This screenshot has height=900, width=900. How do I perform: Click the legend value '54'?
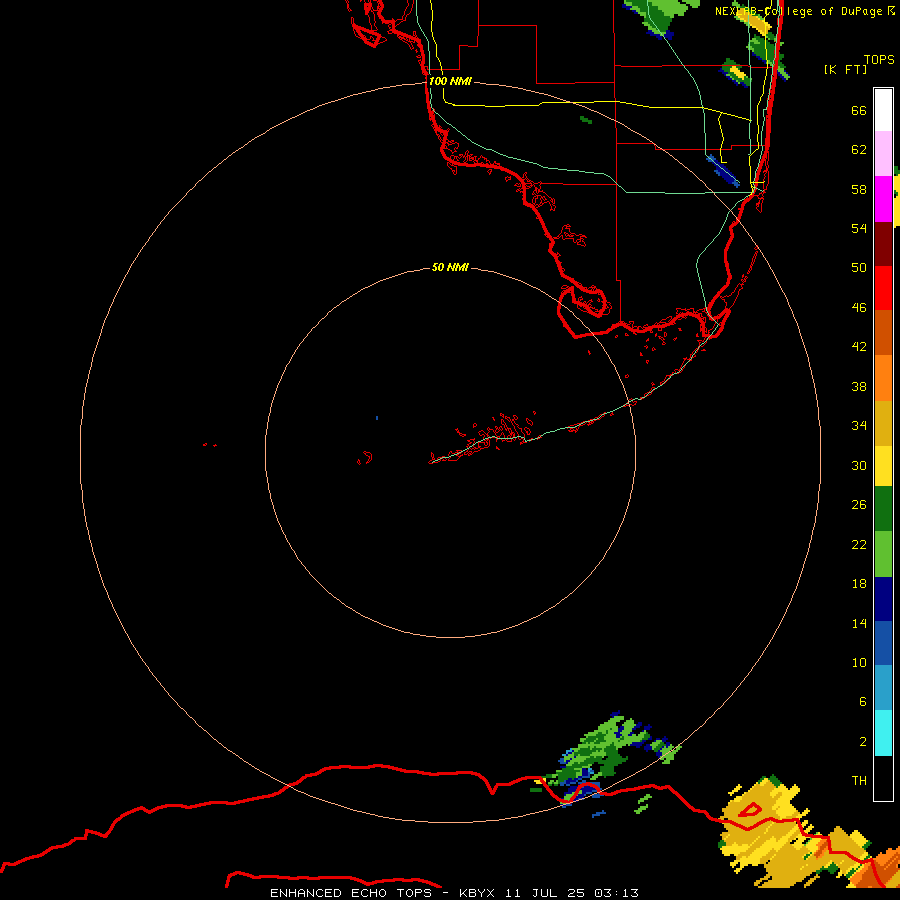859,228
